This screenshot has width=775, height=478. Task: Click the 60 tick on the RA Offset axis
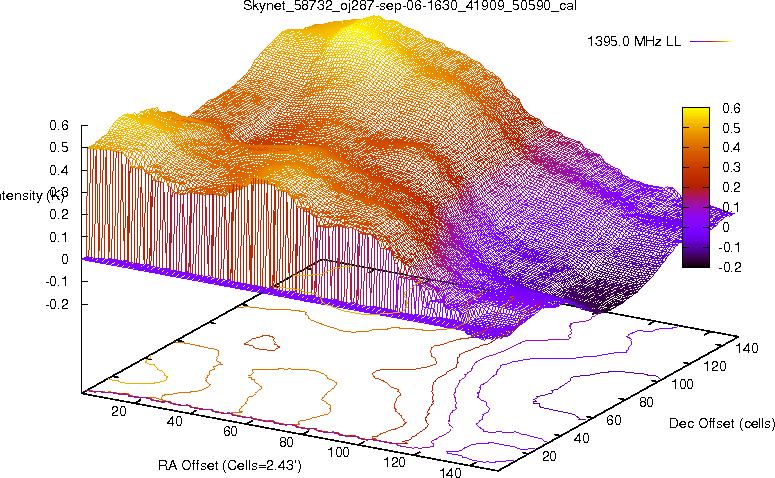(230, 431)
